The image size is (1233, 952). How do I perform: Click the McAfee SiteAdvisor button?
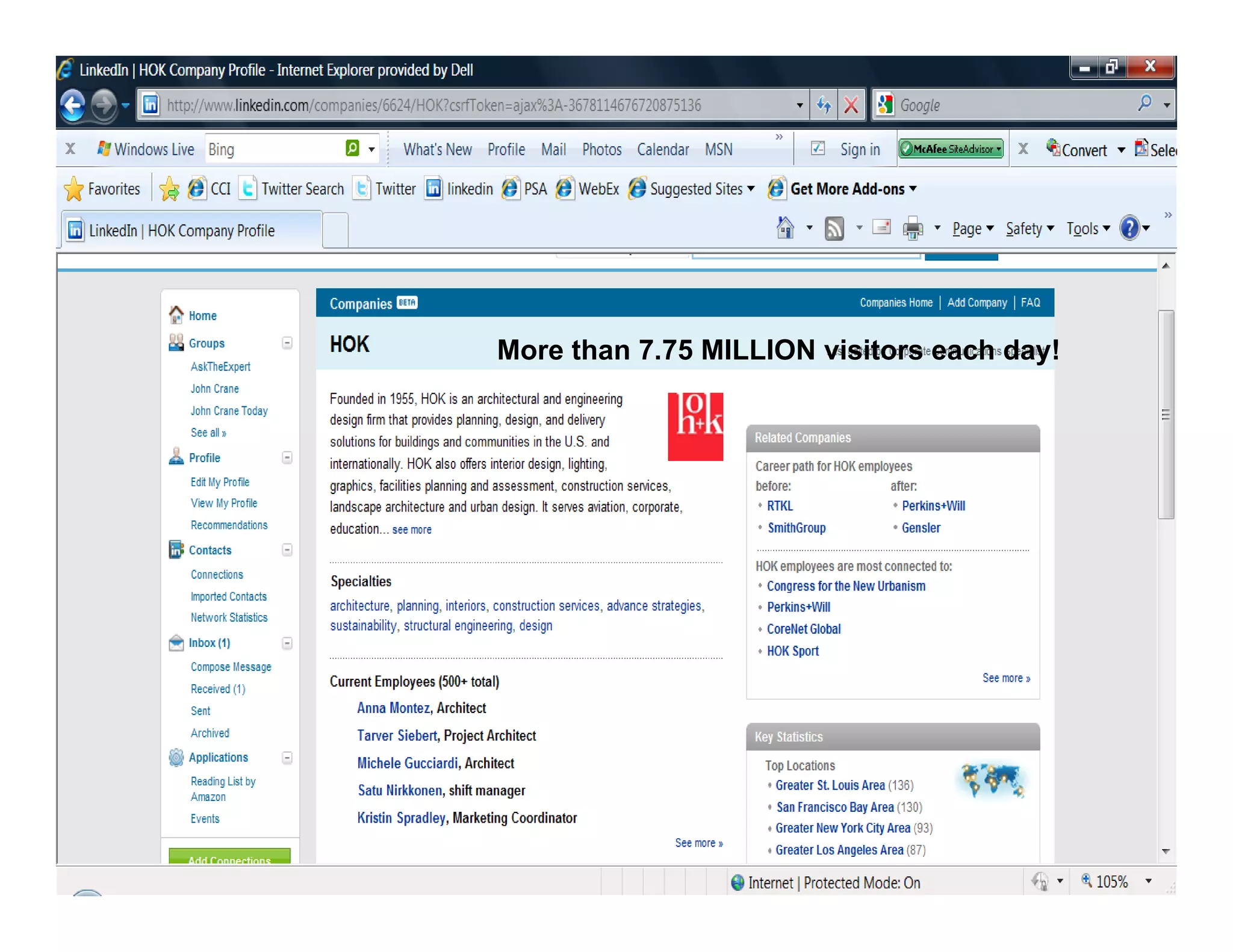951,149
